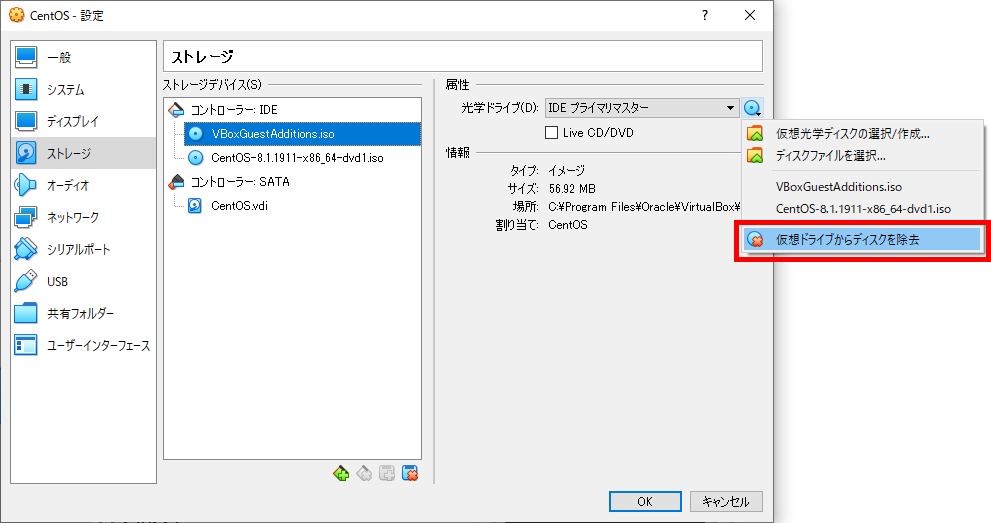Confirm settings with OK button
The width and height of the screenshot is (991, 523).
point(645,502)
